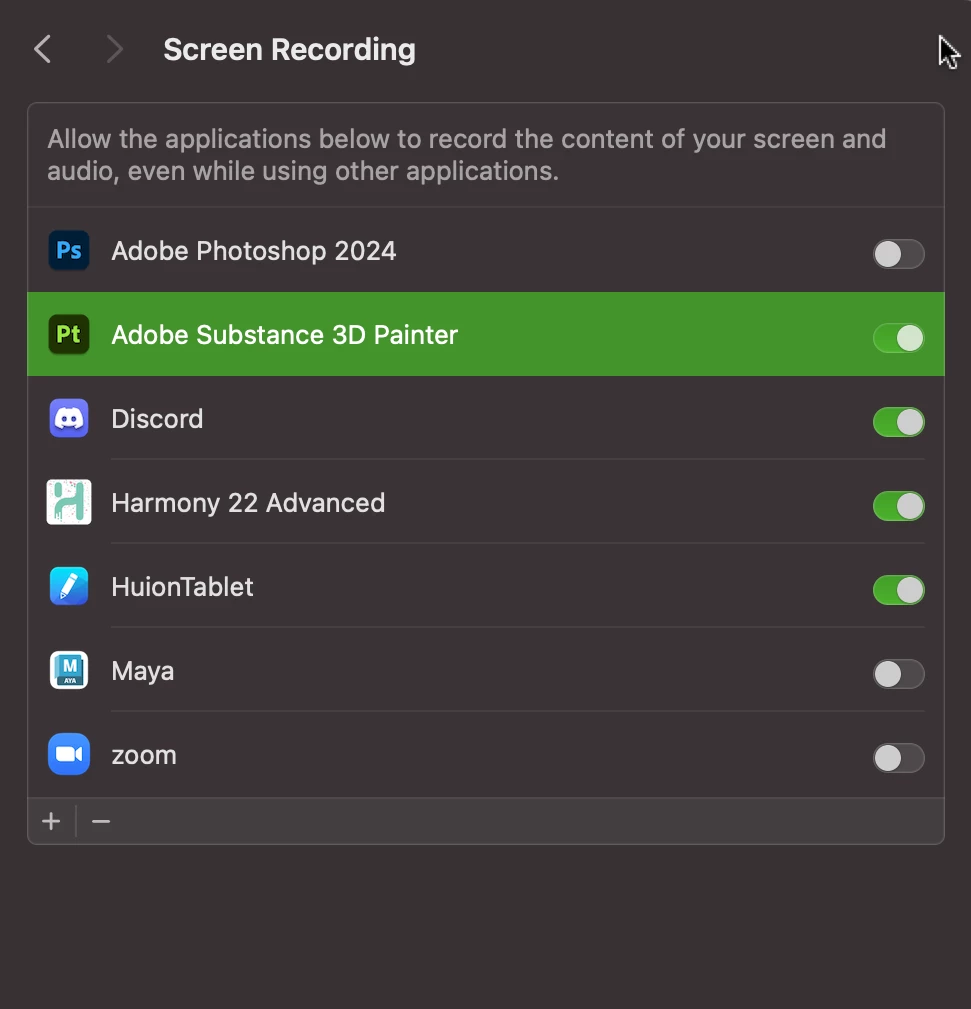Go forward using the right chevron
The width and height of the screenshot is (971, 1009).
point(115,49)
